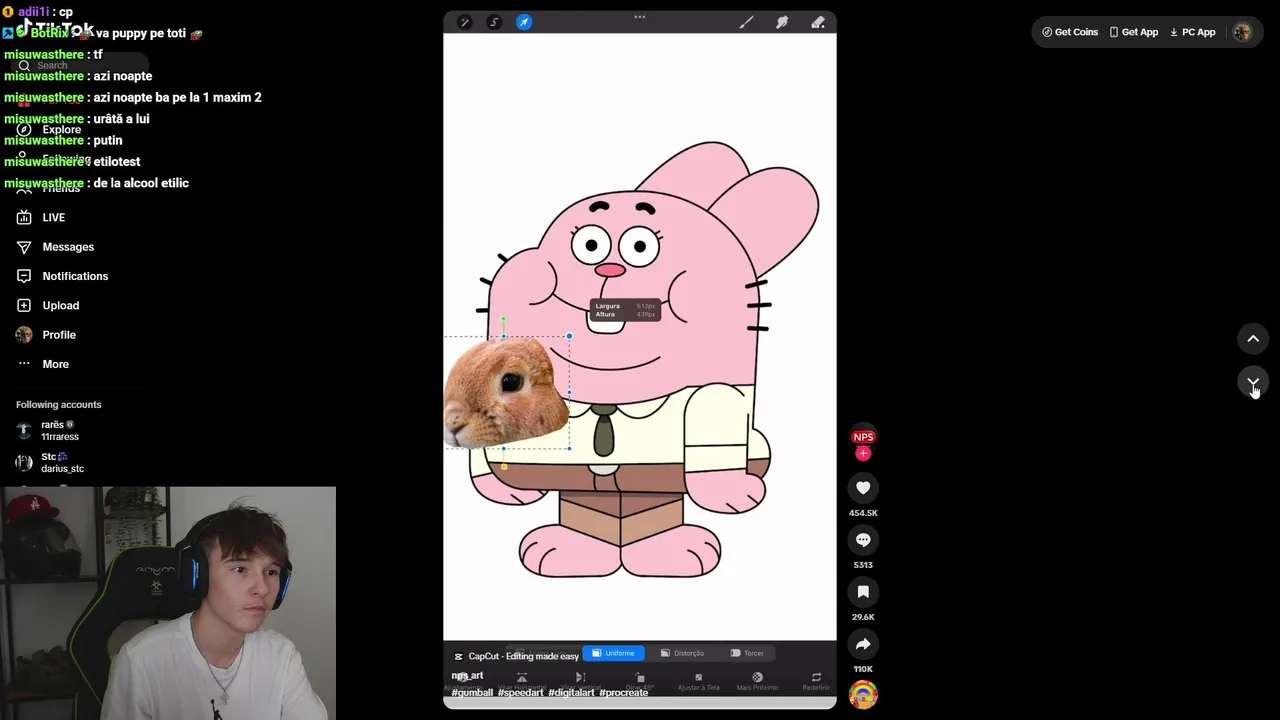Expand the More menu in sidebar
Screen dimensions: 1280x720
tap(42, 364)
